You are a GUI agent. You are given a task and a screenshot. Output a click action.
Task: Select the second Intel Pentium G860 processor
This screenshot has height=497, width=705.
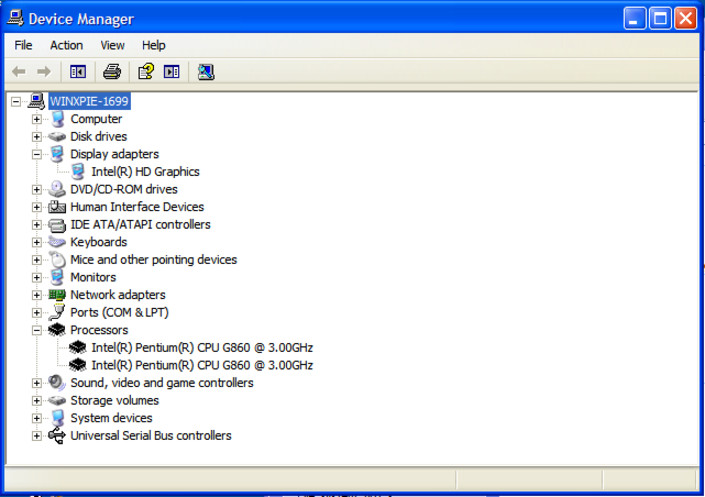[202, 365]
